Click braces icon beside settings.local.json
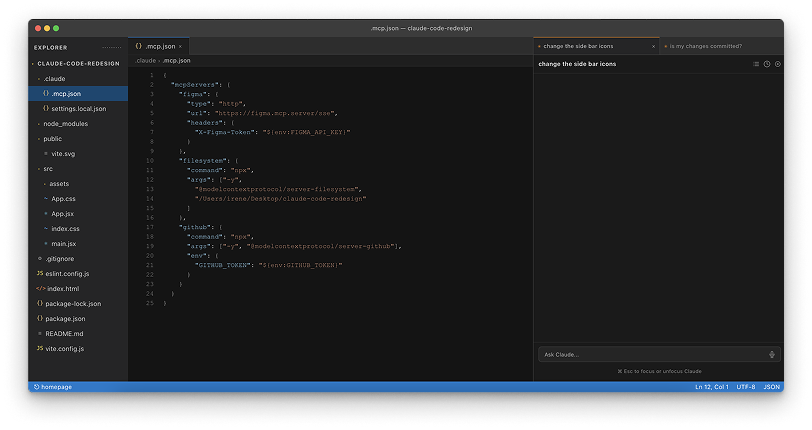The image size is (812, 430). (46, 109)
